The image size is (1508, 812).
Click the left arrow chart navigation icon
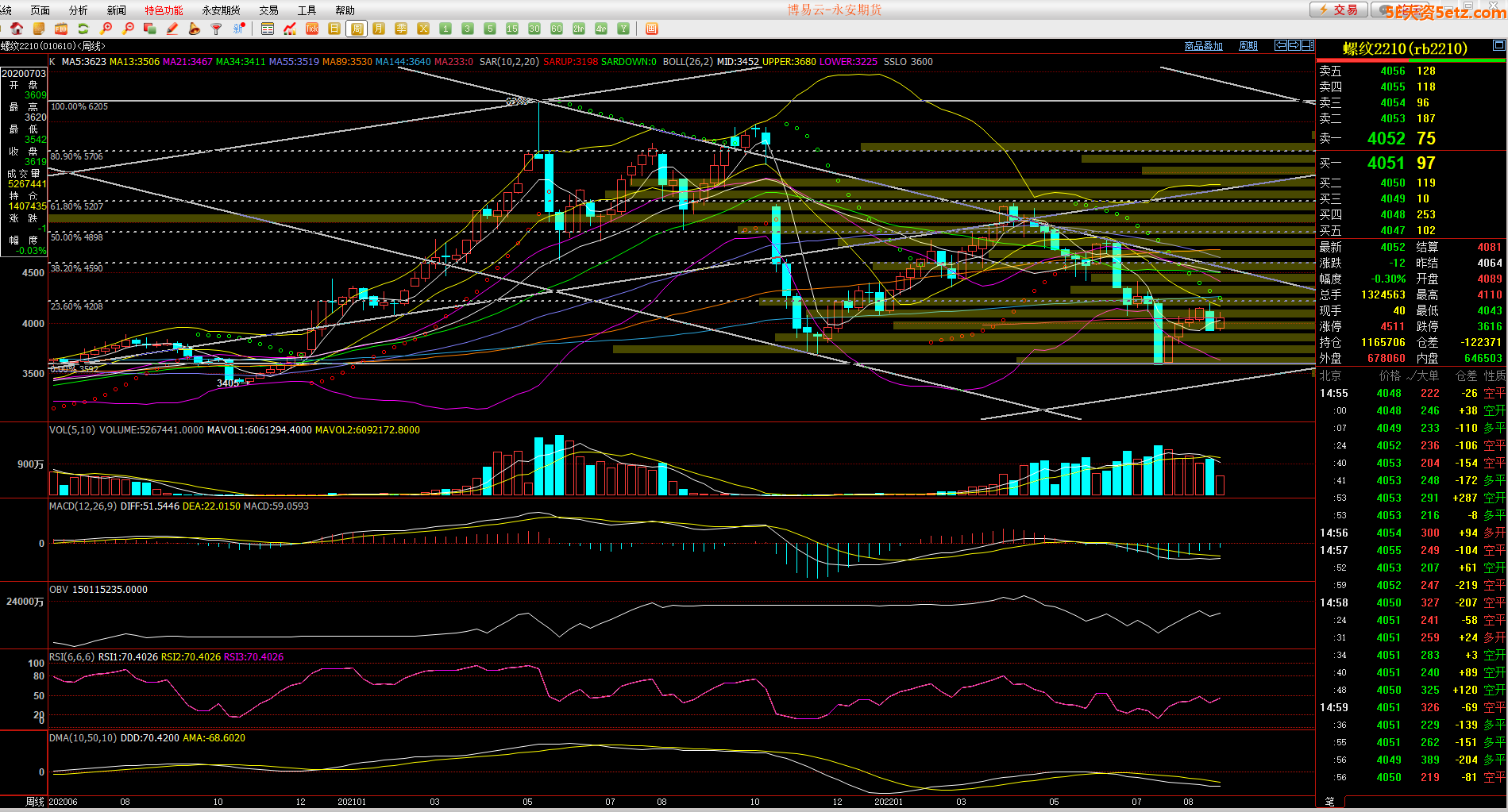click(x=1281, y=45)
